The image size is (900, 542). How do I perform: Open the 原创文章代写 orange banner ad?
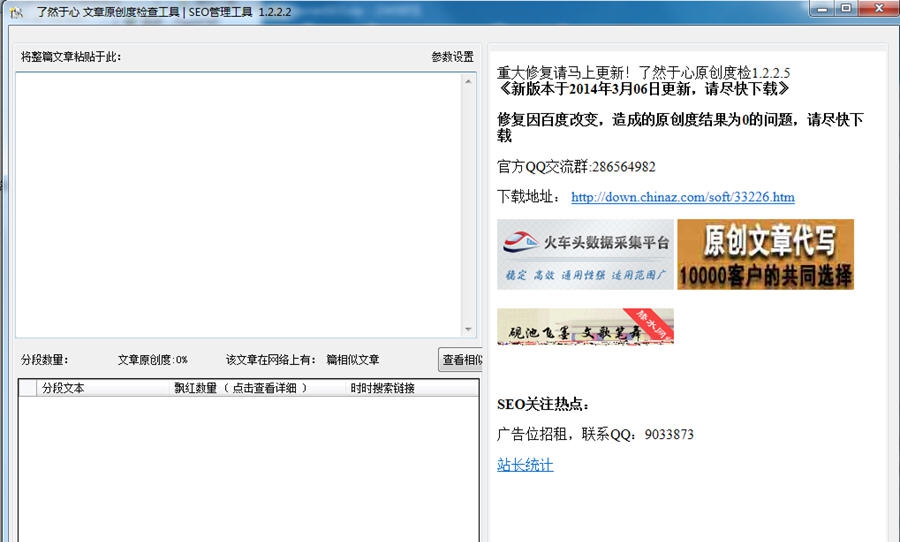(765, 254)
